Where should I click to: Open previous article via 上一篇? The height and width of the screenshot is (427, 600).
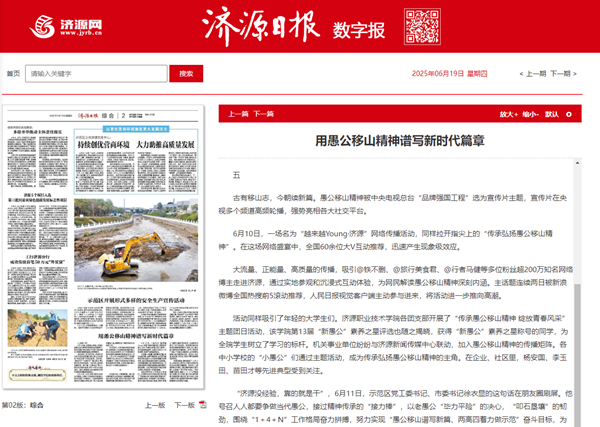[x=238, y=114]
